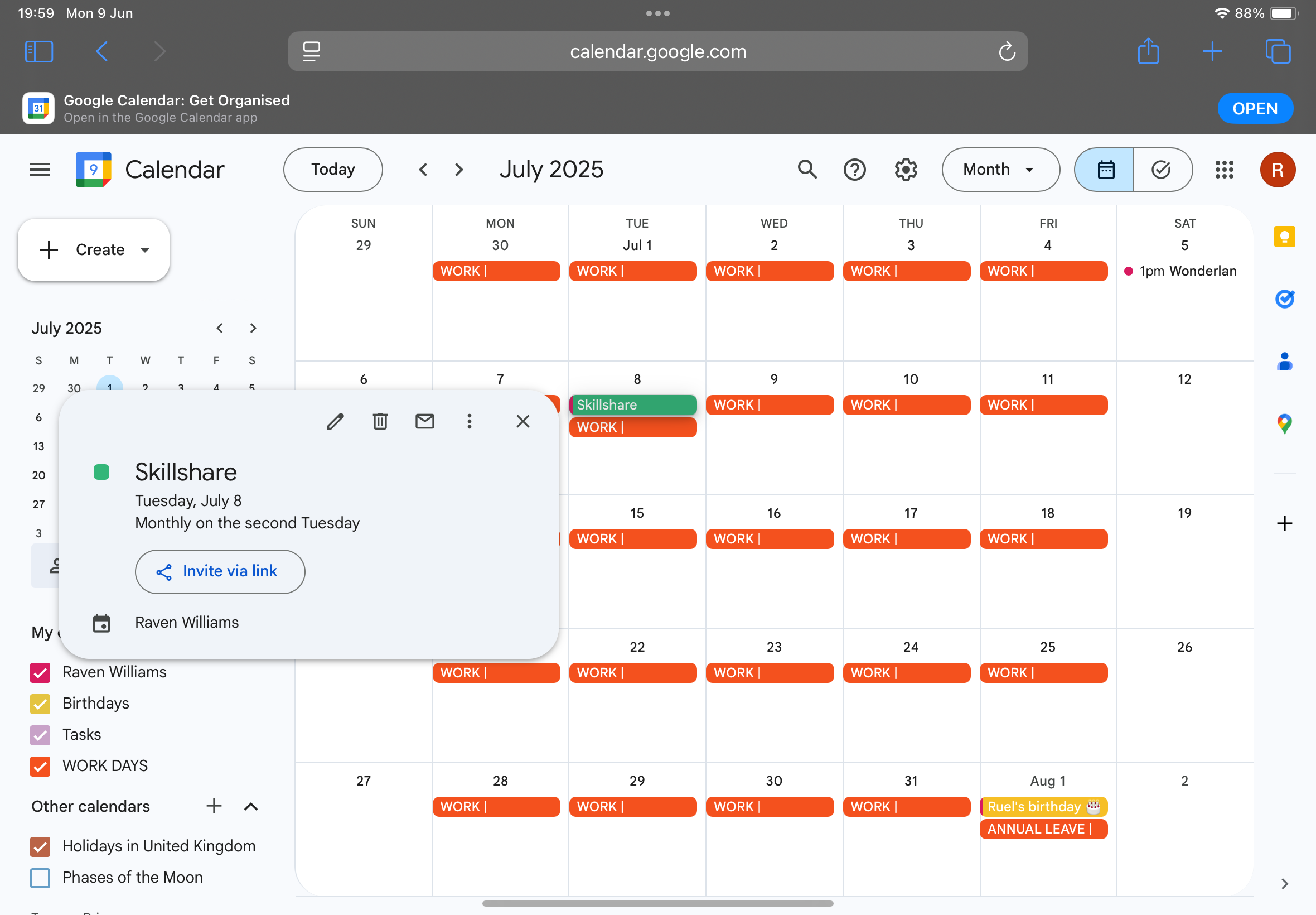Click the green Skillshare event chip
Image resolution: width=1316 pixels, height=915 pixels.
pyautogui.click(x=632, y=404)
